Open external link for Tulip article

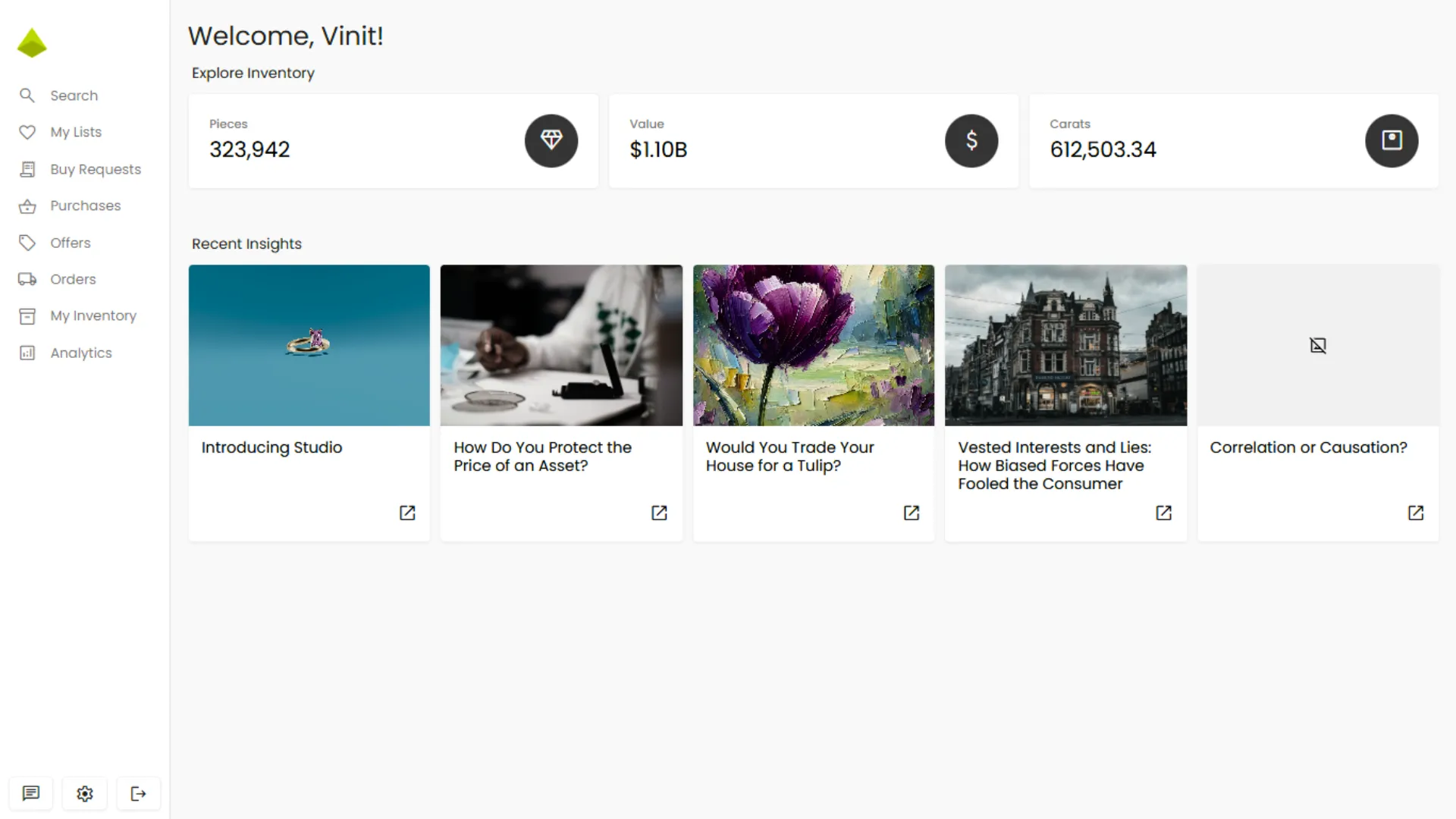tap(912, 513)
